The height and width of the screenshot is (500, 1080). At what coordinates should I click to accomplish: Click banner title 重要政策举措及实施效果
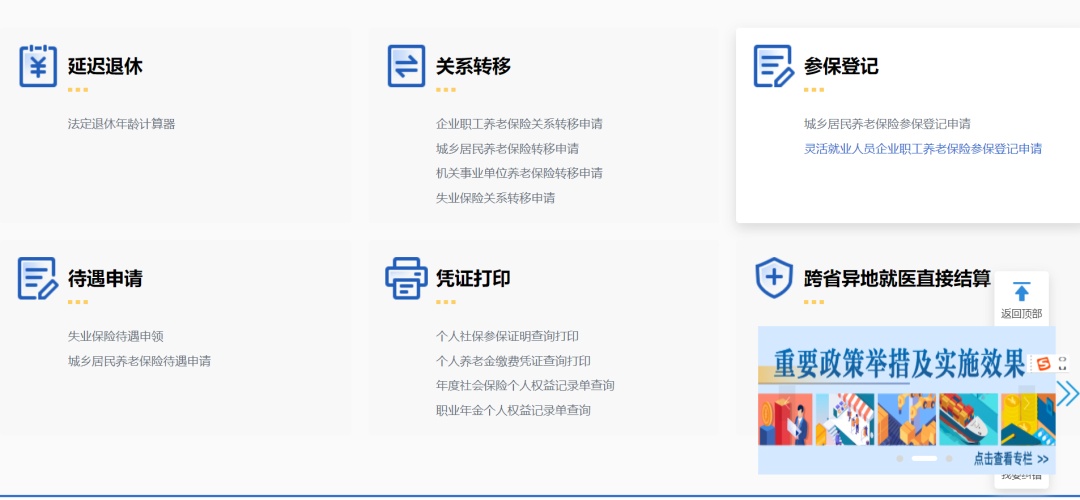pyautogui.click(x=899, y=364)
